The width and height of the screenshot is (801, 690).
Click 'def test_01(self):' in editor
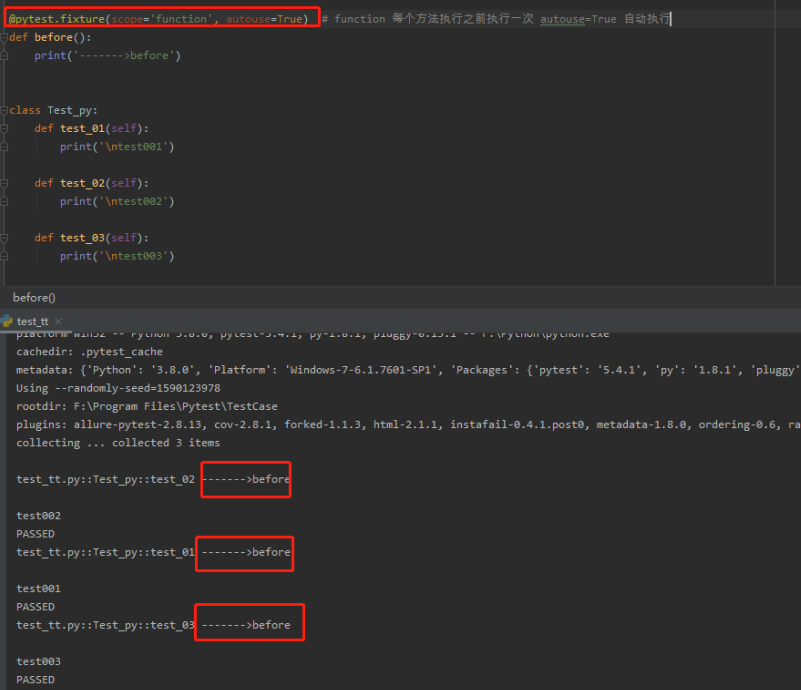click(91, 129)
